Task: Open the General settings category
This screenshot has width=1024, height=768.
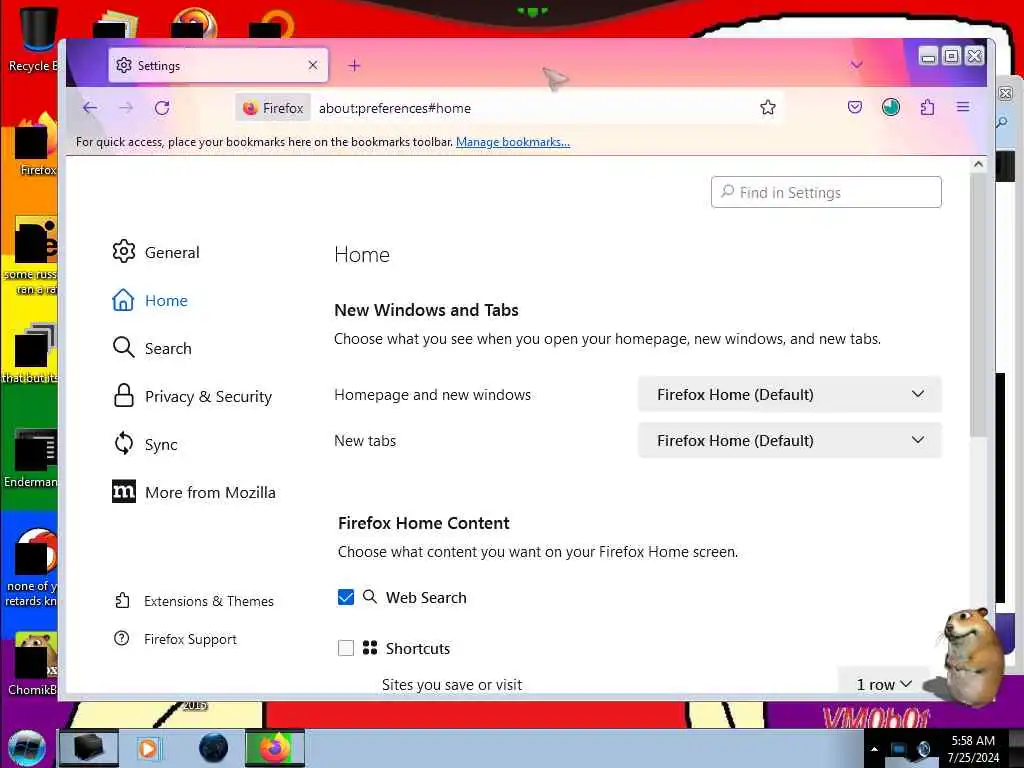Action: [156, 252]
